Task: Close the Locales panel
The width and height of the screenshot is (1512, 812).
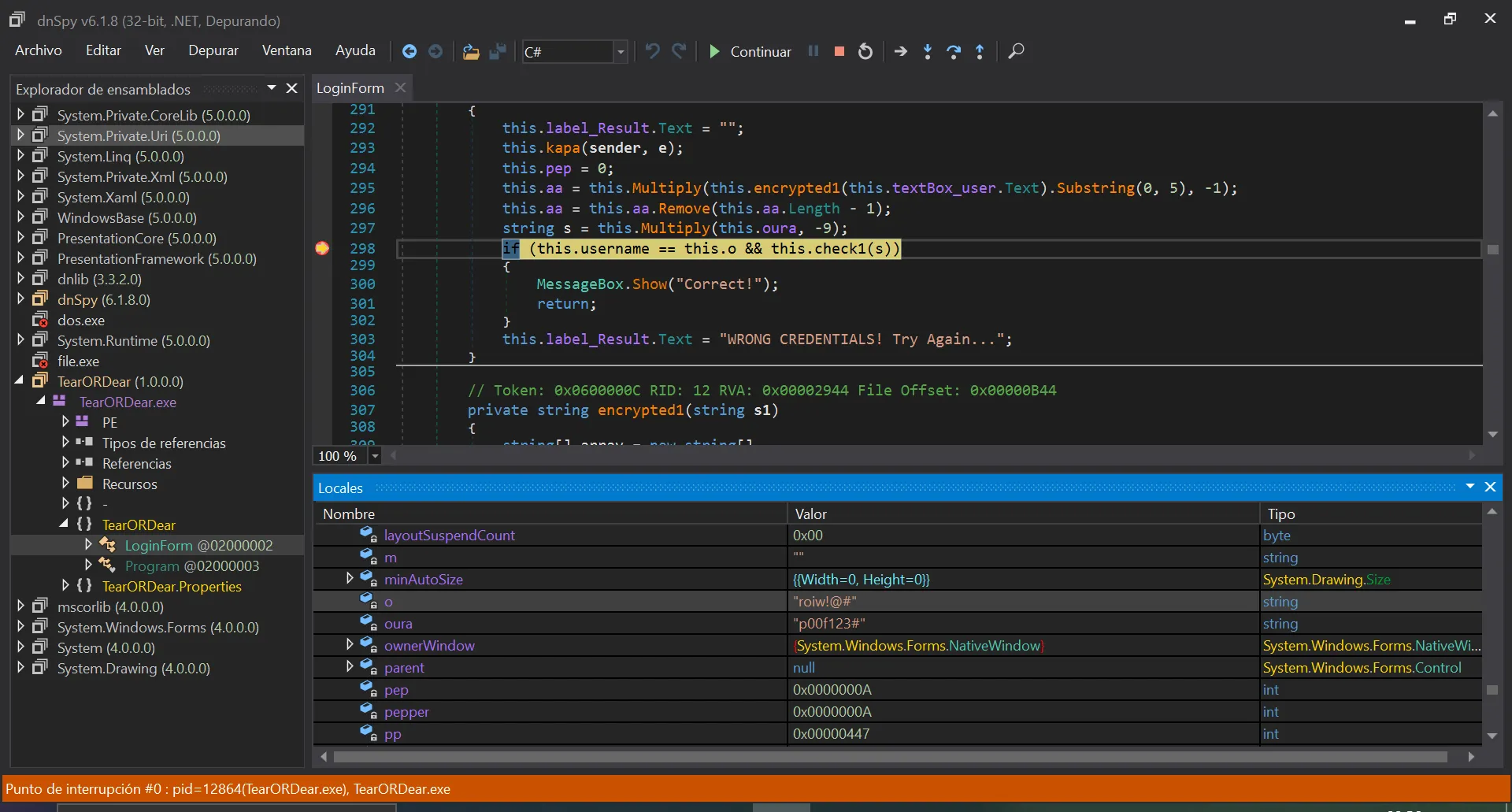Action: 1490,487
